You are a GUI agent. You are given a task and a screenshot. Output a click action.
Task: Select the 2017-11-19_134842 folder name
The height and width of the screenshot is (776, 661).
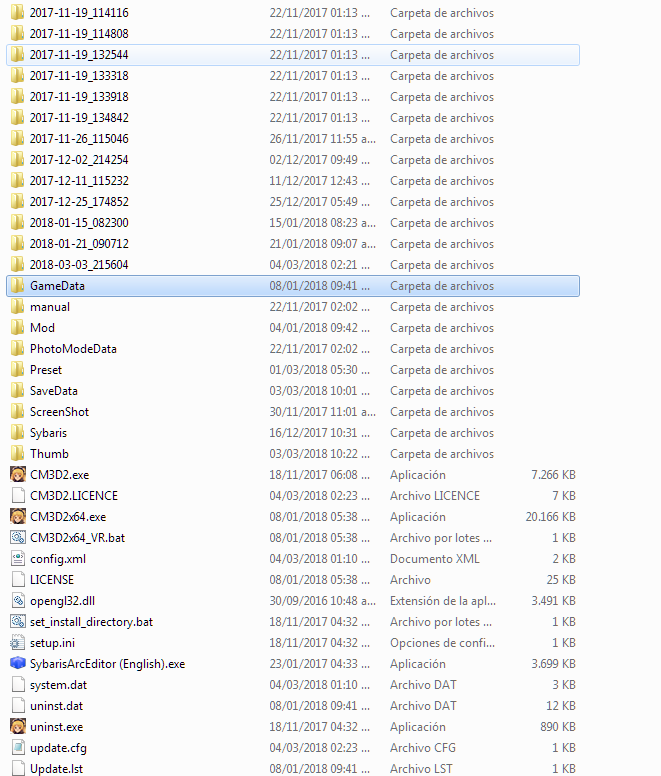point(79,118)
